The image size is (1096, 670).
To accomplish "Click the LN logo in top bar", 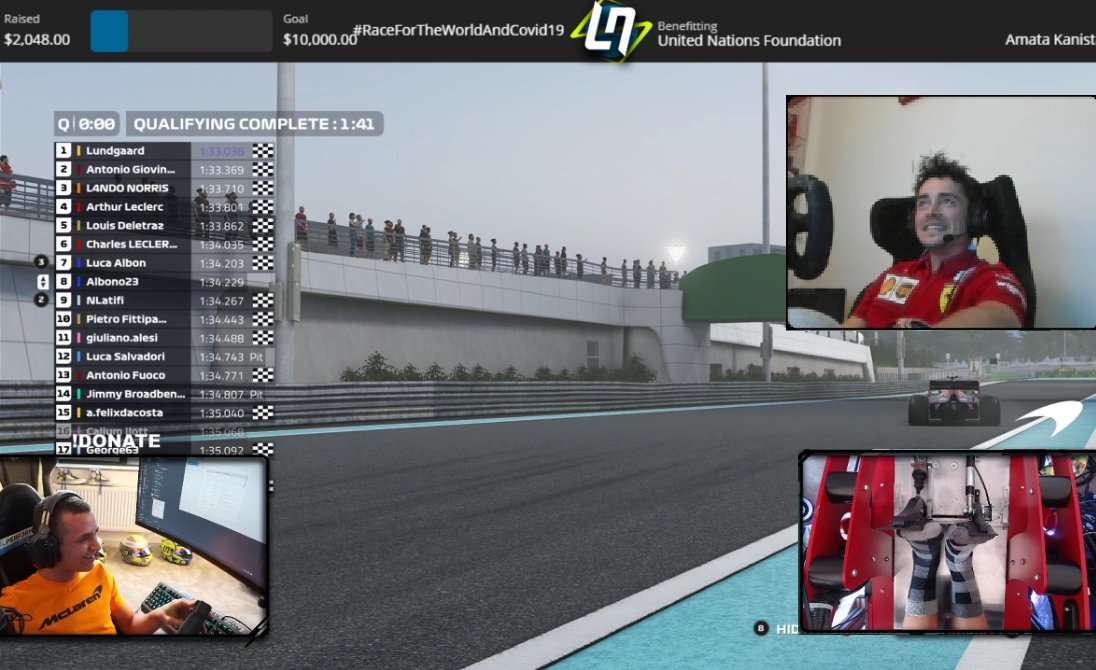I will (610, 30).
